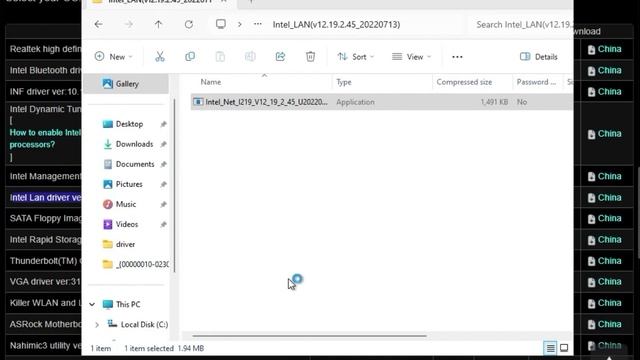This screenshot has width=640, height=360.
Task: Open Pictures in quick access
Action: point(129,184)
